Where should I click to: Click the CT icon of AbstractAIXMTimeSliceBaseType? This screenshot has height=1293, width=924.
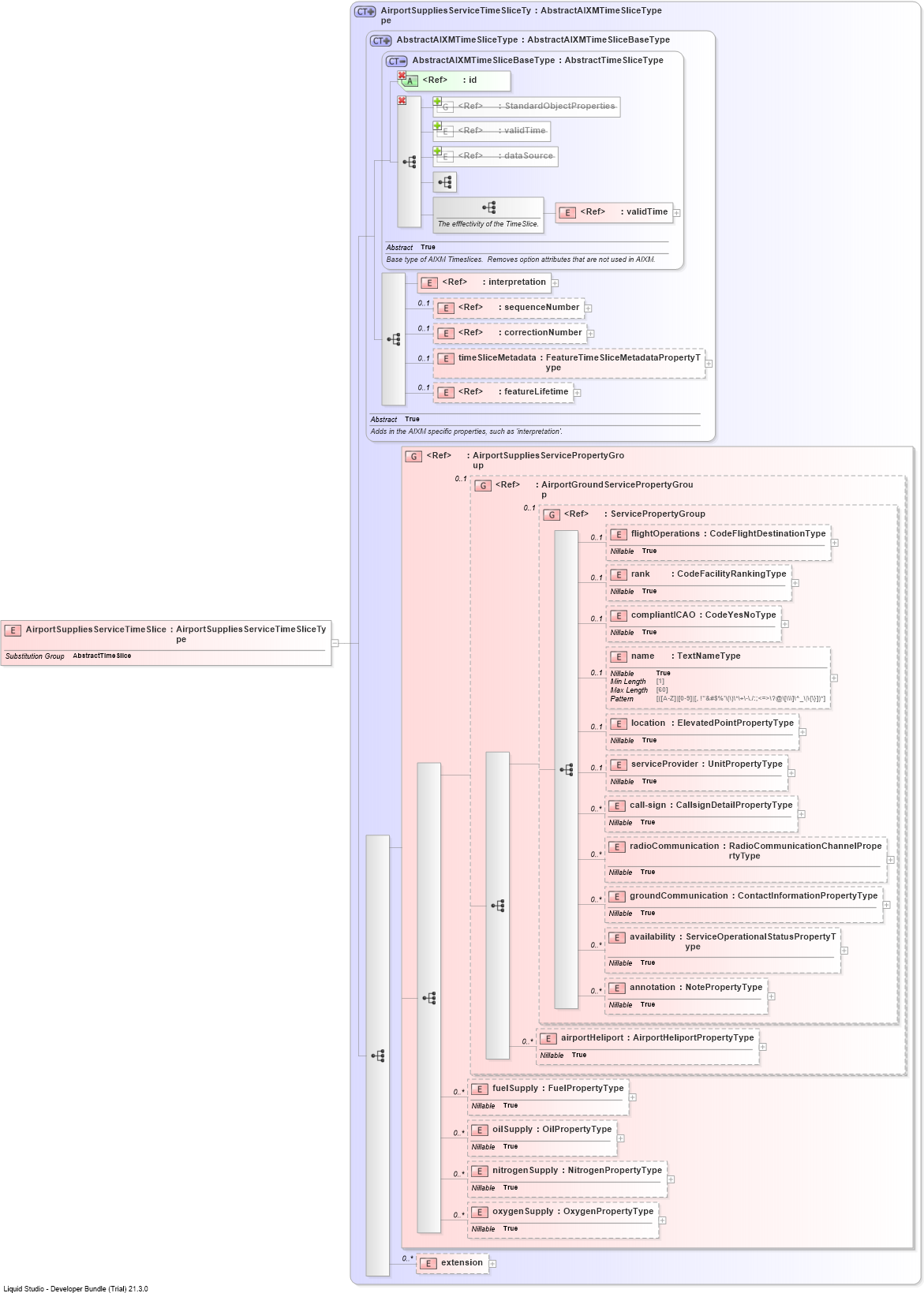(397, 61)
